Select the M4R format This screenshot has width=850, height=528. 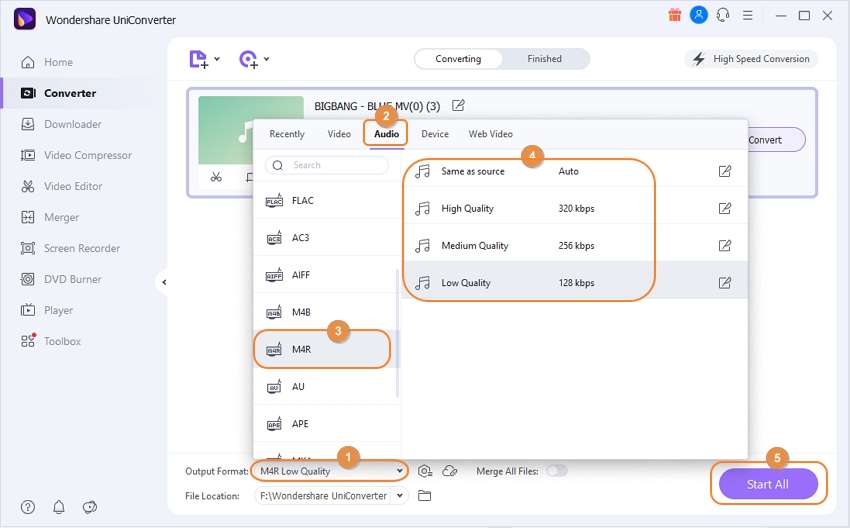pyautogui.click(x=326, y=349)
